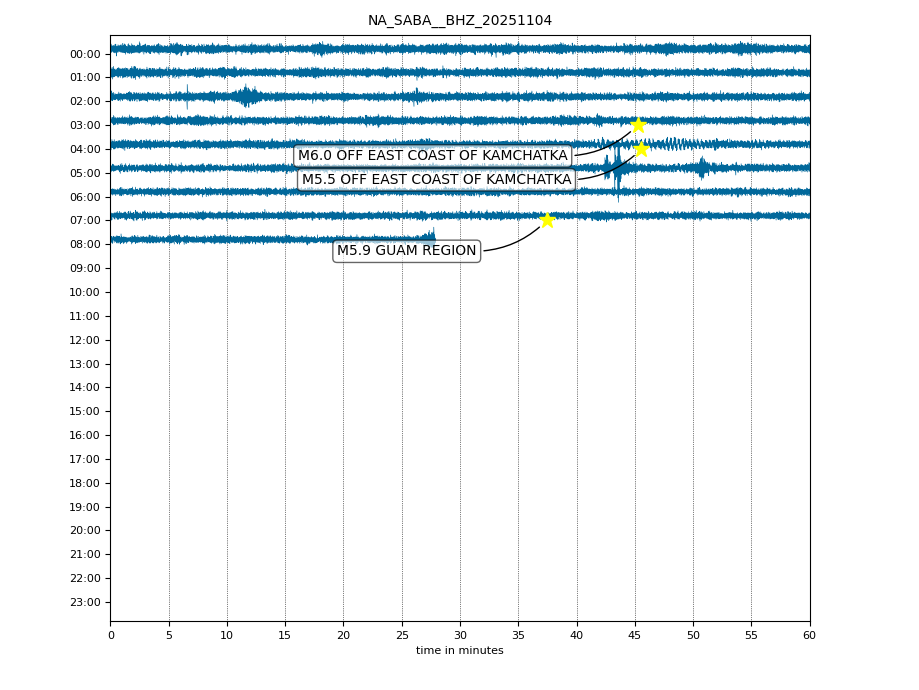Select the 16:00 hour label on the y-axis

pos(85,435)
